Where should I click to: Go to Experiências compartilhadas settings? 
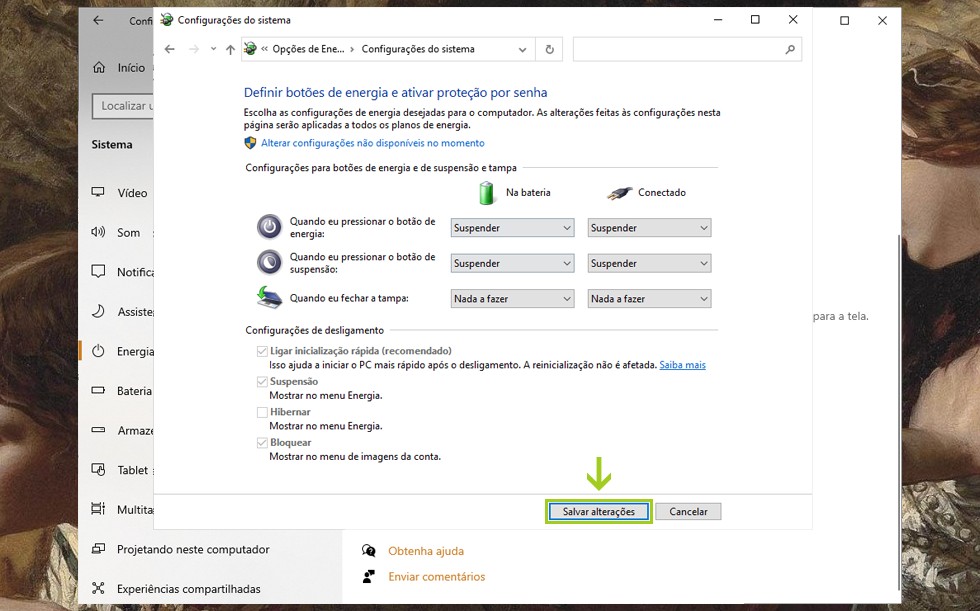(188, 589)
